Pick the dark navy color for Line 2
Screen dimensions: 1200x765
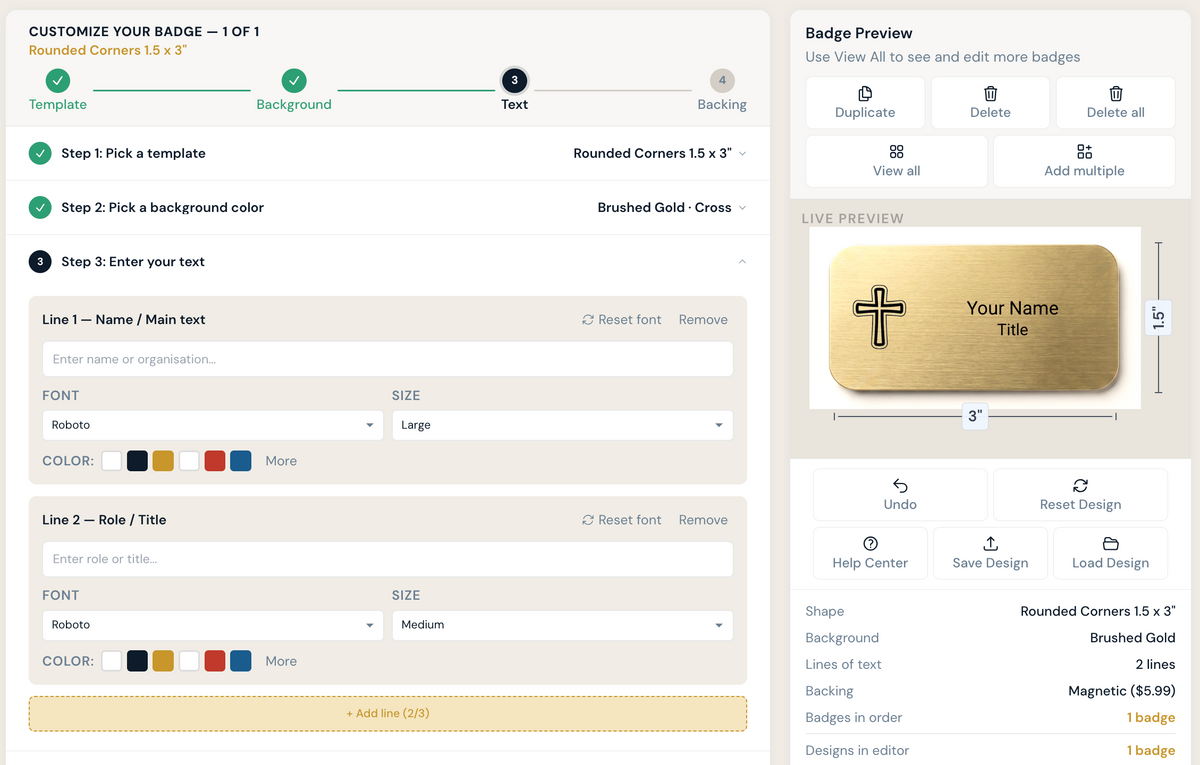tap(137, 661)
